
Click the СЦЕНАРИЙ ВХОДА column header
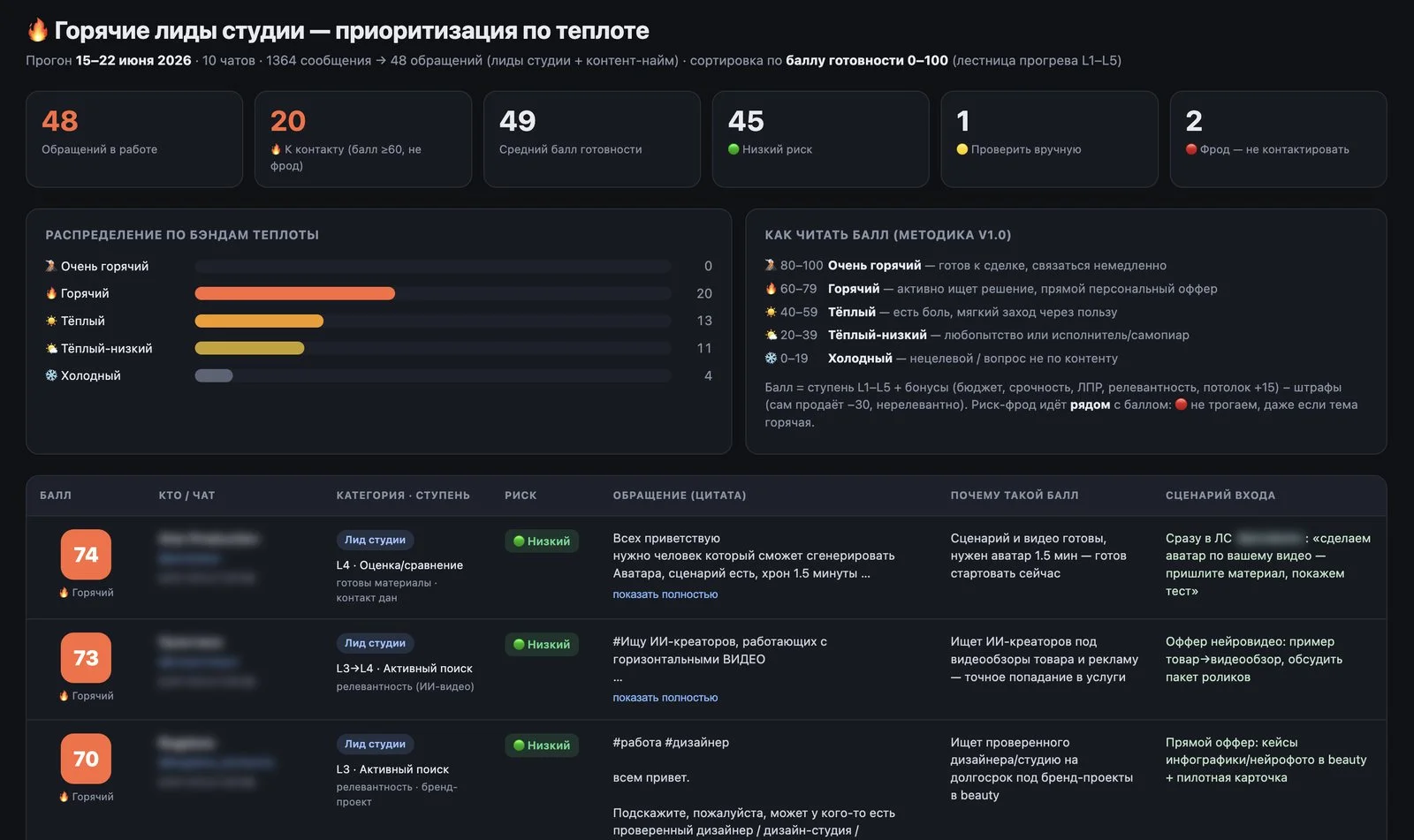coord(1220,496)
